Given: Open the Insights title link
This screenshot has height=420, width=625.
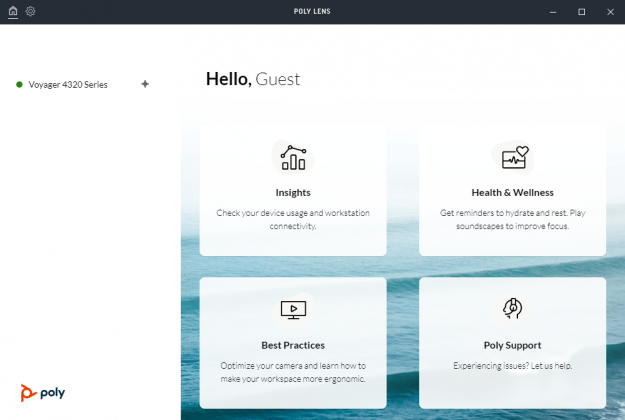Looking at the screenshot, I should pos(293,192).
